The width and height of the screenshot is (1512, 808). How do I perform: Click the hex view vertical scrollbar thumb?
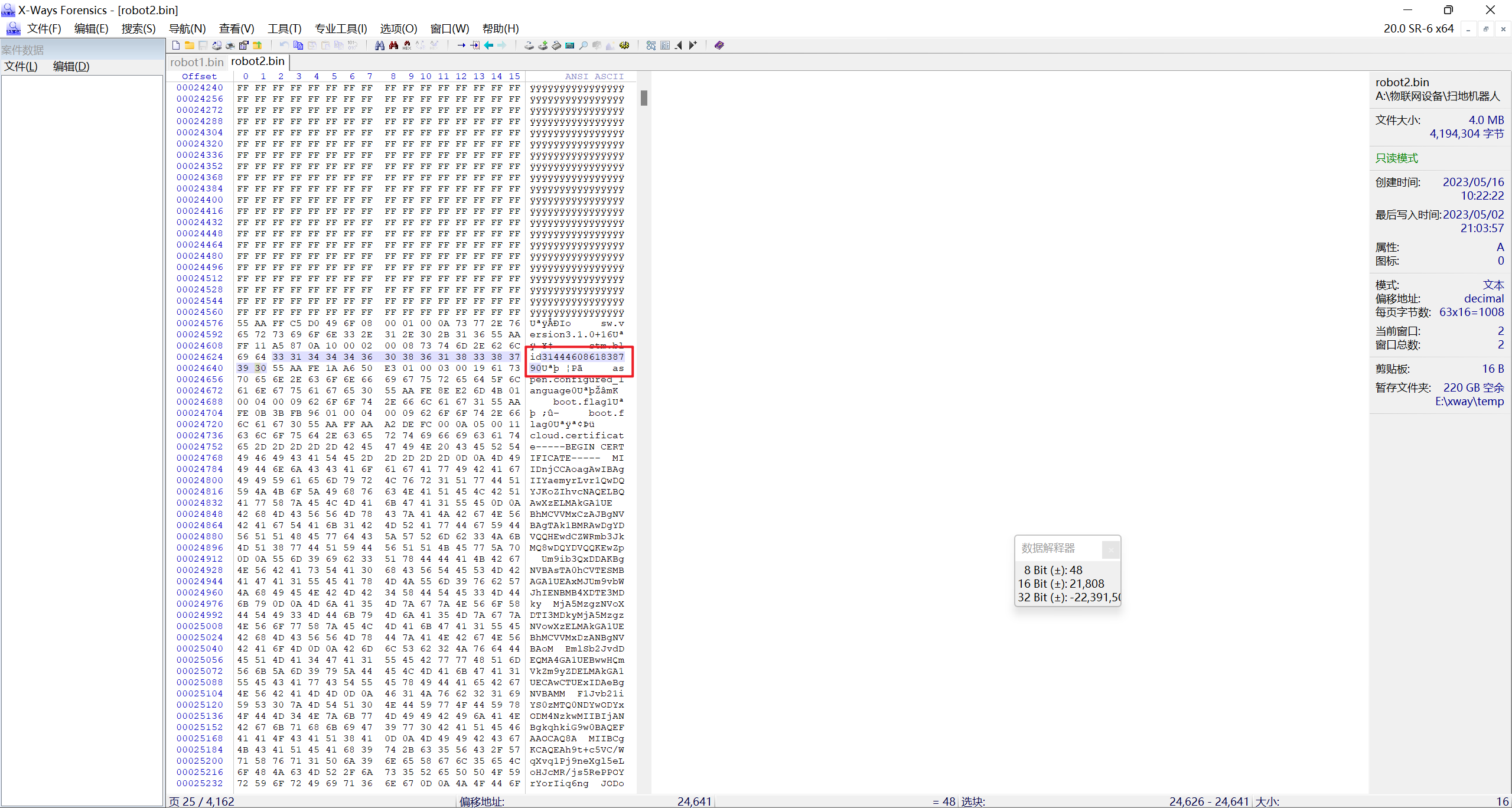644,98
